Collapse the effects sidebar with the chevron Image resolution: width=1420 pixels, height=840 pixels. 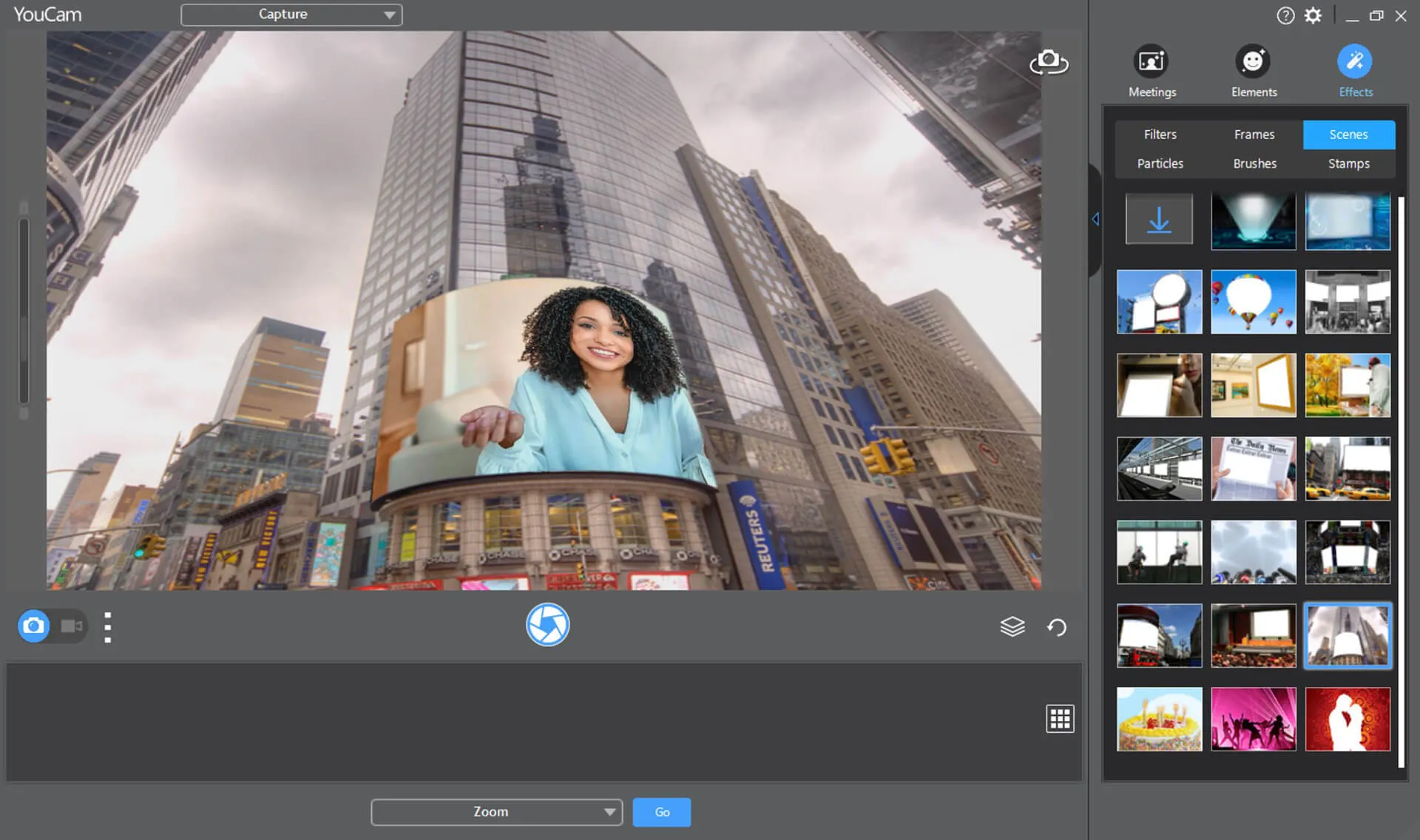[1095, 218]
